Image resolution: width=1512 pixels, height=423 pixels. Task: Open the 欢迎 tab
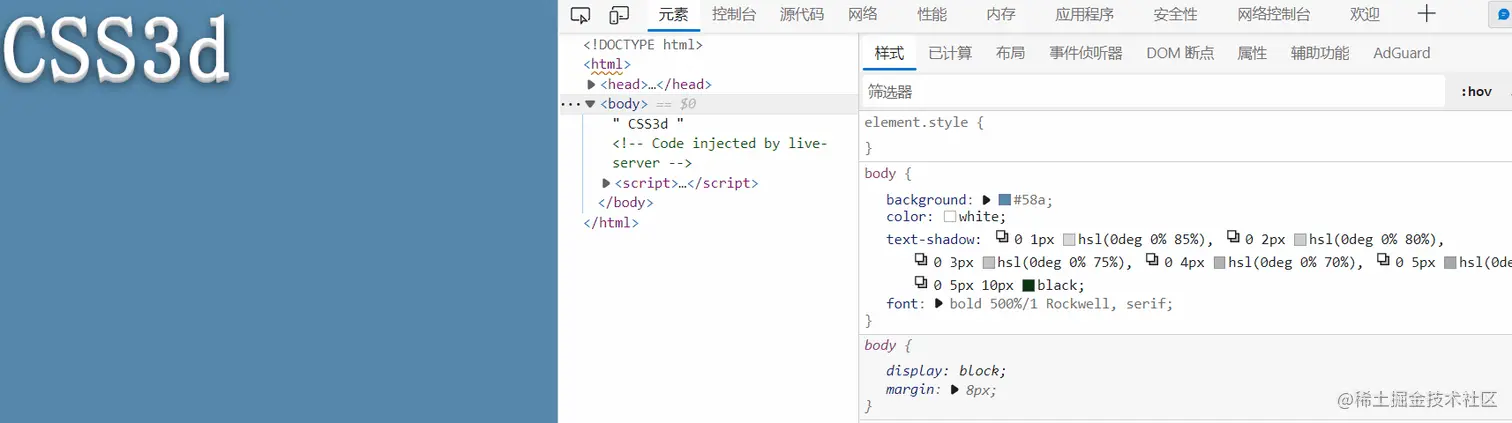pos(1365,14)
